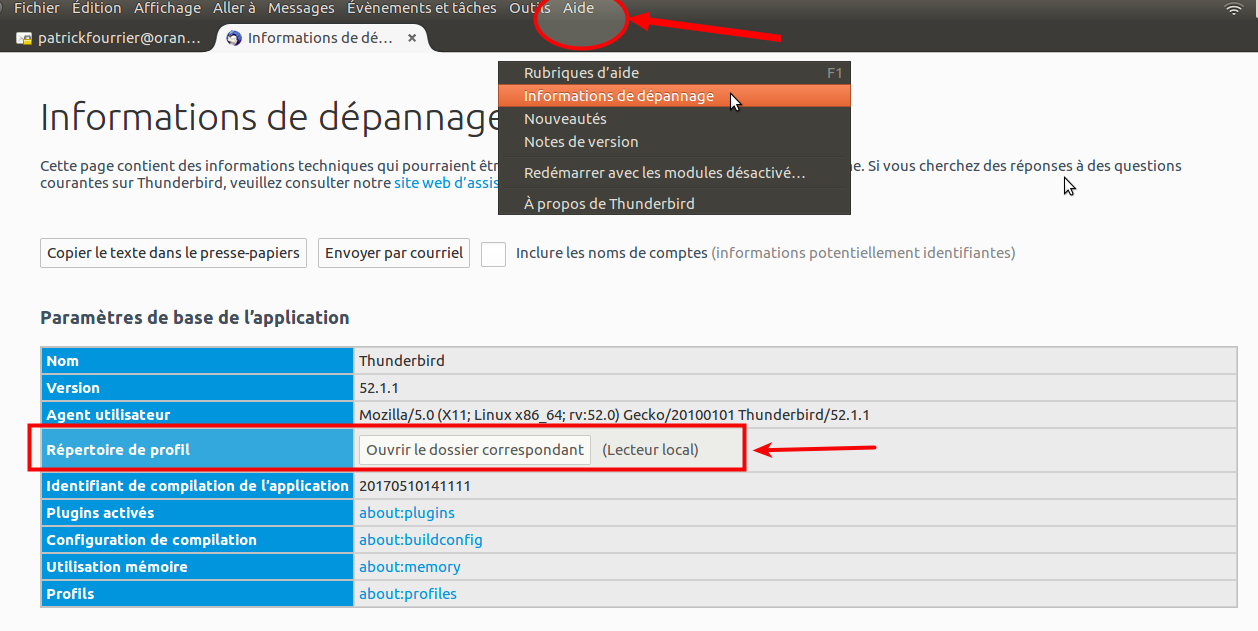1258x631 pixels.
Task: Choose Informations de dépannage menu entry
Action: pyautogui.click(x=618, y=96)
